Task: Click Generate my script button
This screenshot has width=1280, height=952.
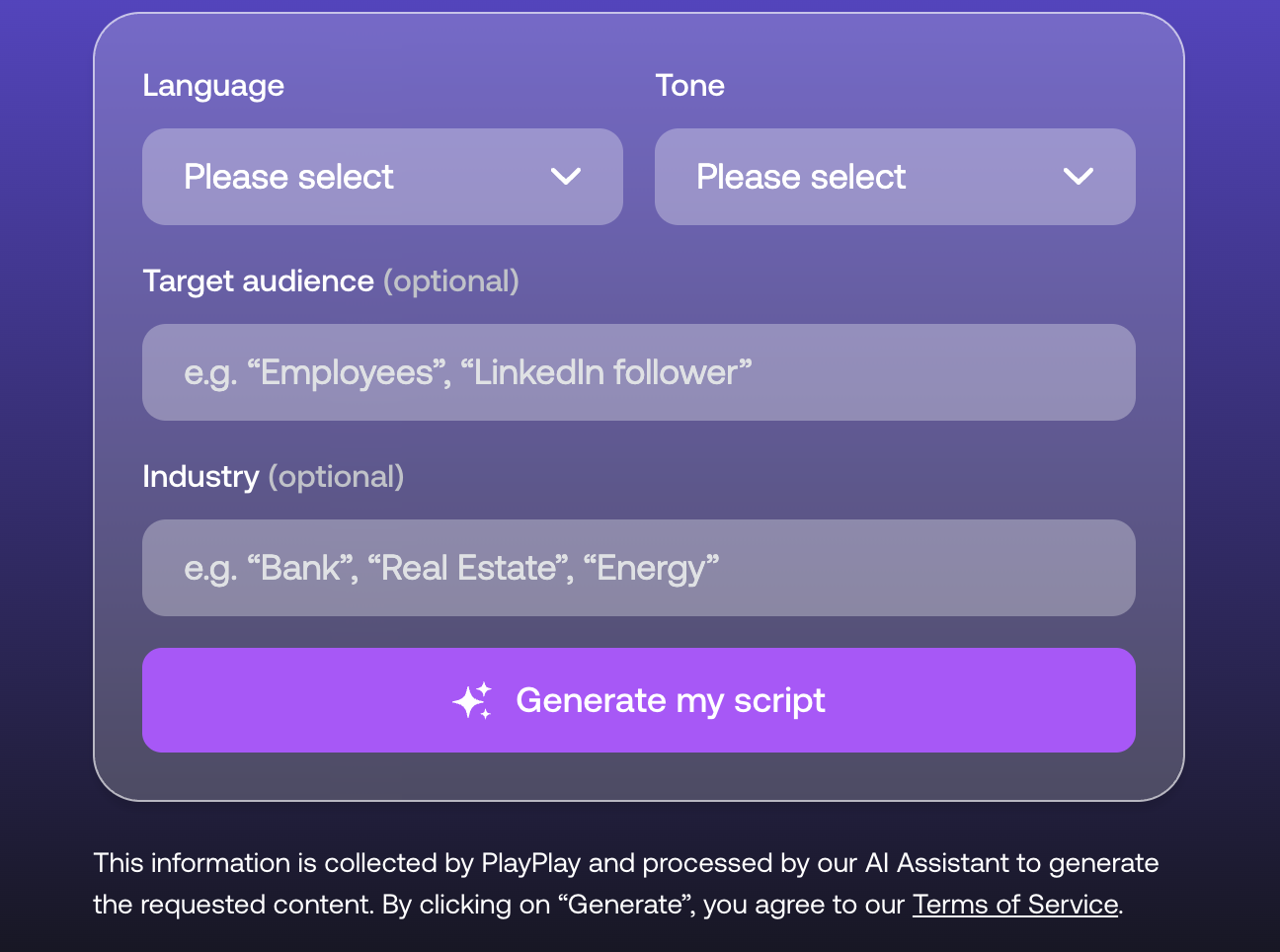Action: (x=639, y=700)
